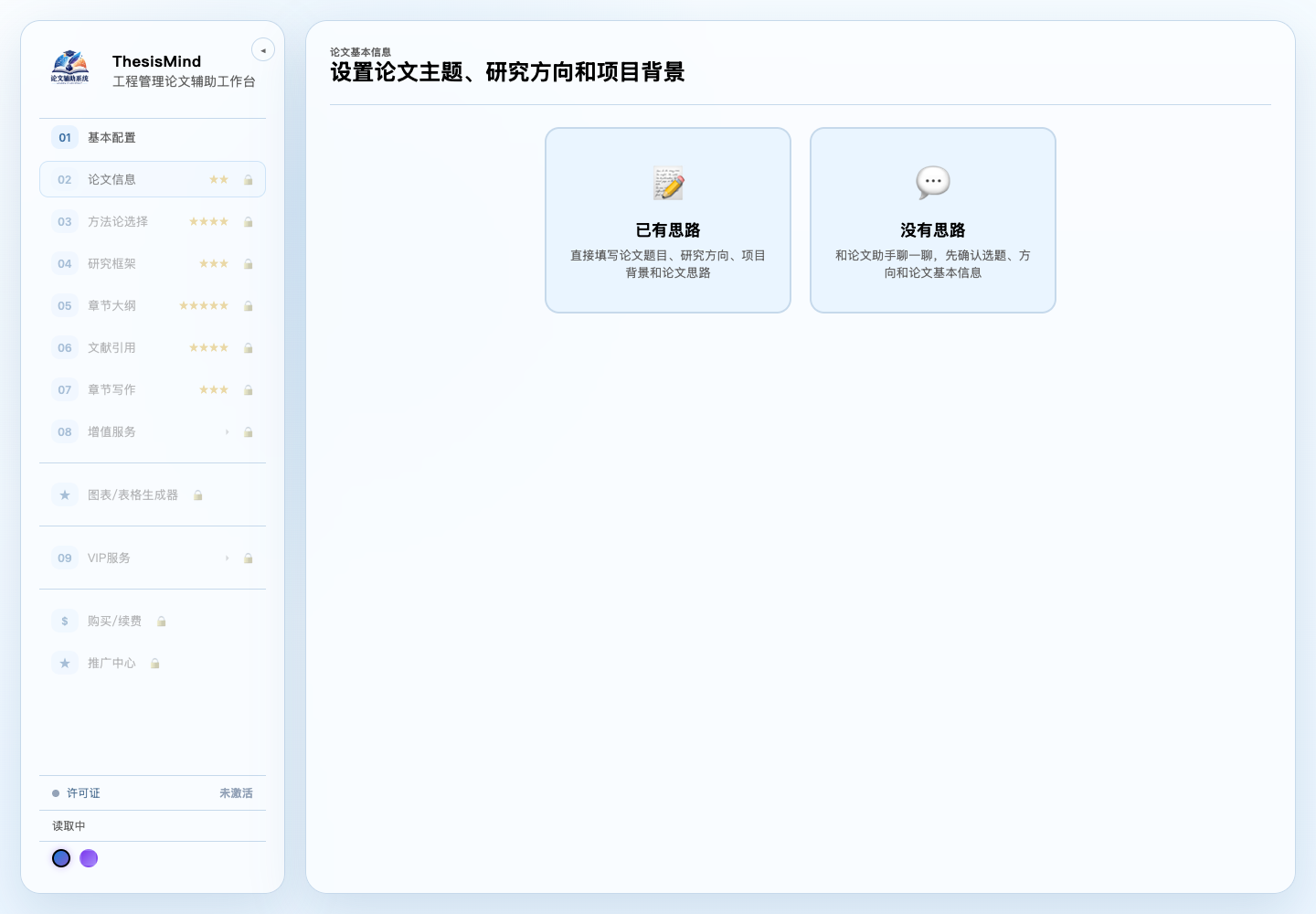Click lock icon on 方法论选择 row
Viewport: 1316px width, 914px height.
coord(248,222)
